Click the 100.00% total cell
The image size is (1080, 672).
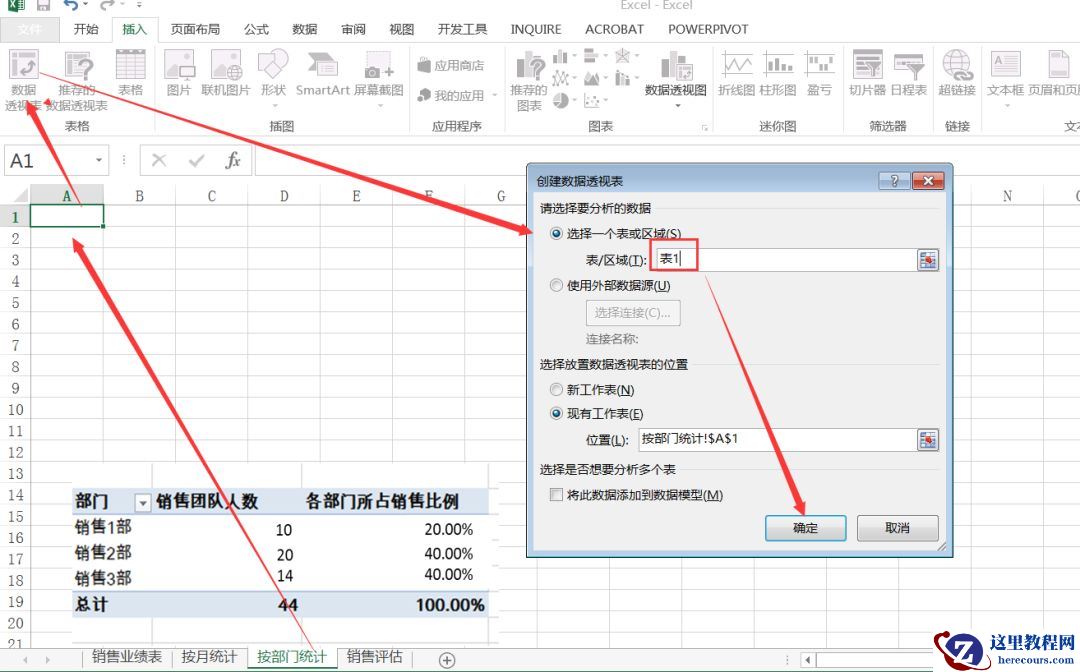point(450,605)
